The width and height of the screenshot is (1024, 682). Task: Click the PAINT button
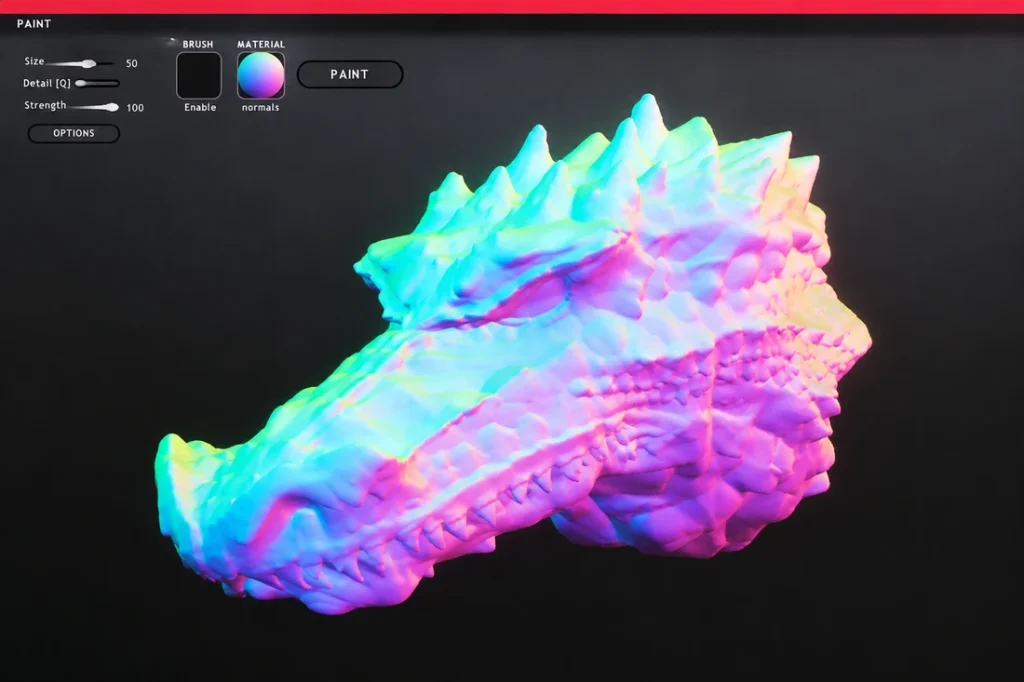pos(350,74)
